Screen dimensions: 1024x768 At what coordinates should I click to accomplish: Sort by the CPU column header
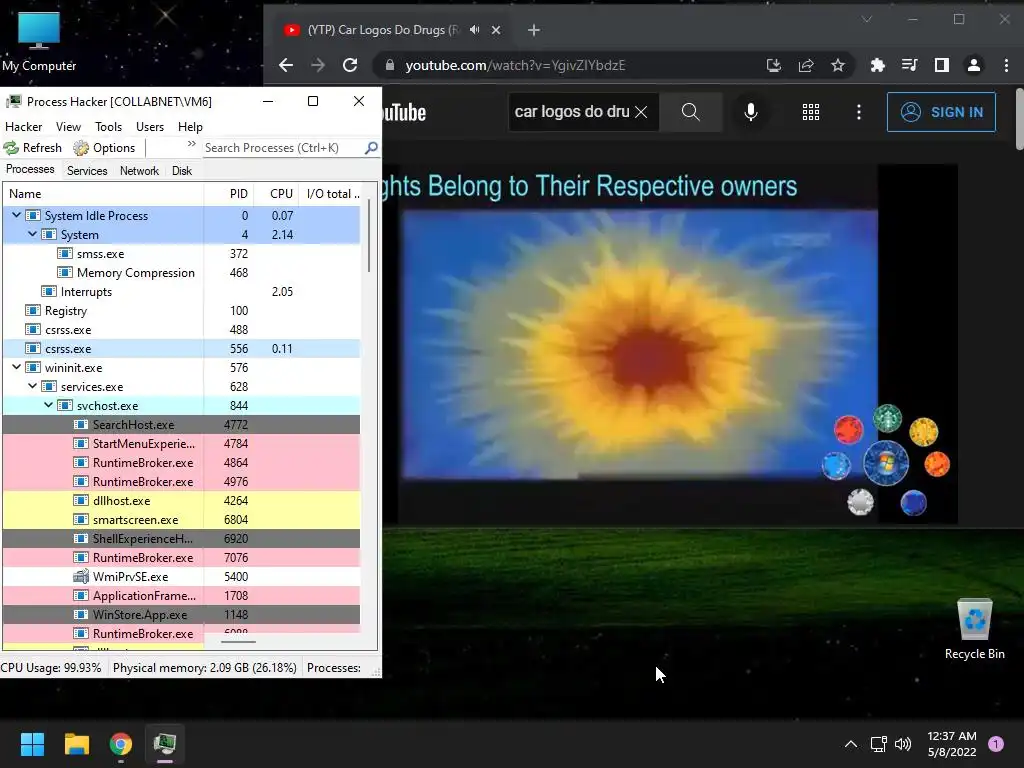pos(277,194)
